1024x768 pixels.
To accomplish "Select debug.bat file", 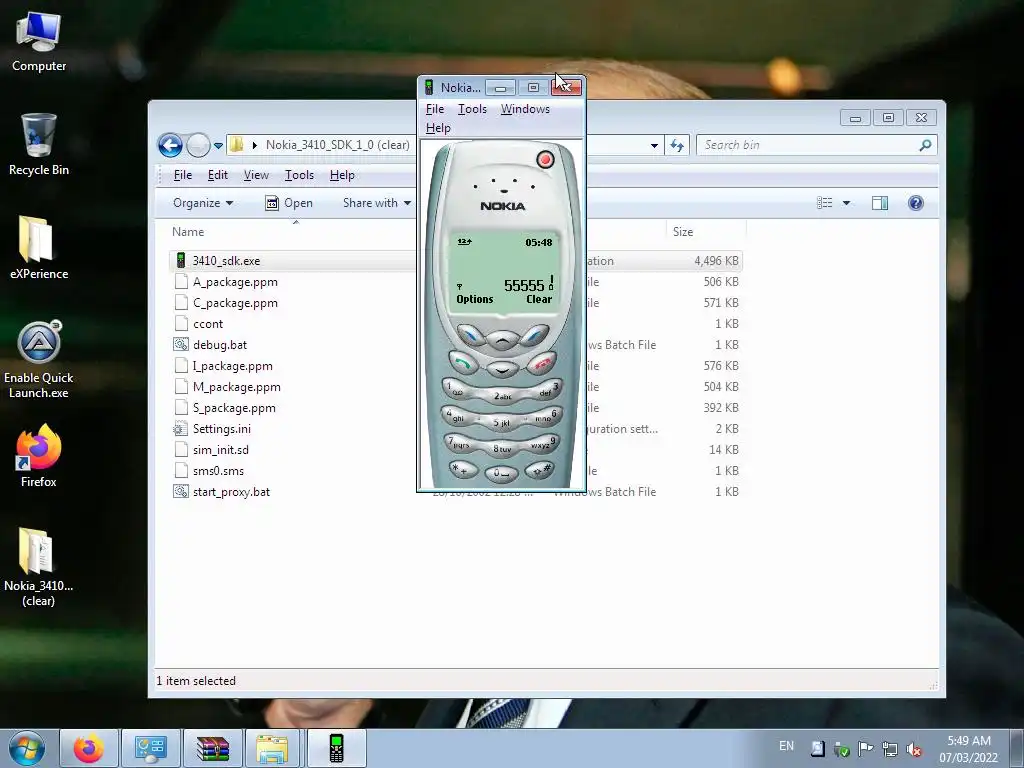I will point(219,345).
